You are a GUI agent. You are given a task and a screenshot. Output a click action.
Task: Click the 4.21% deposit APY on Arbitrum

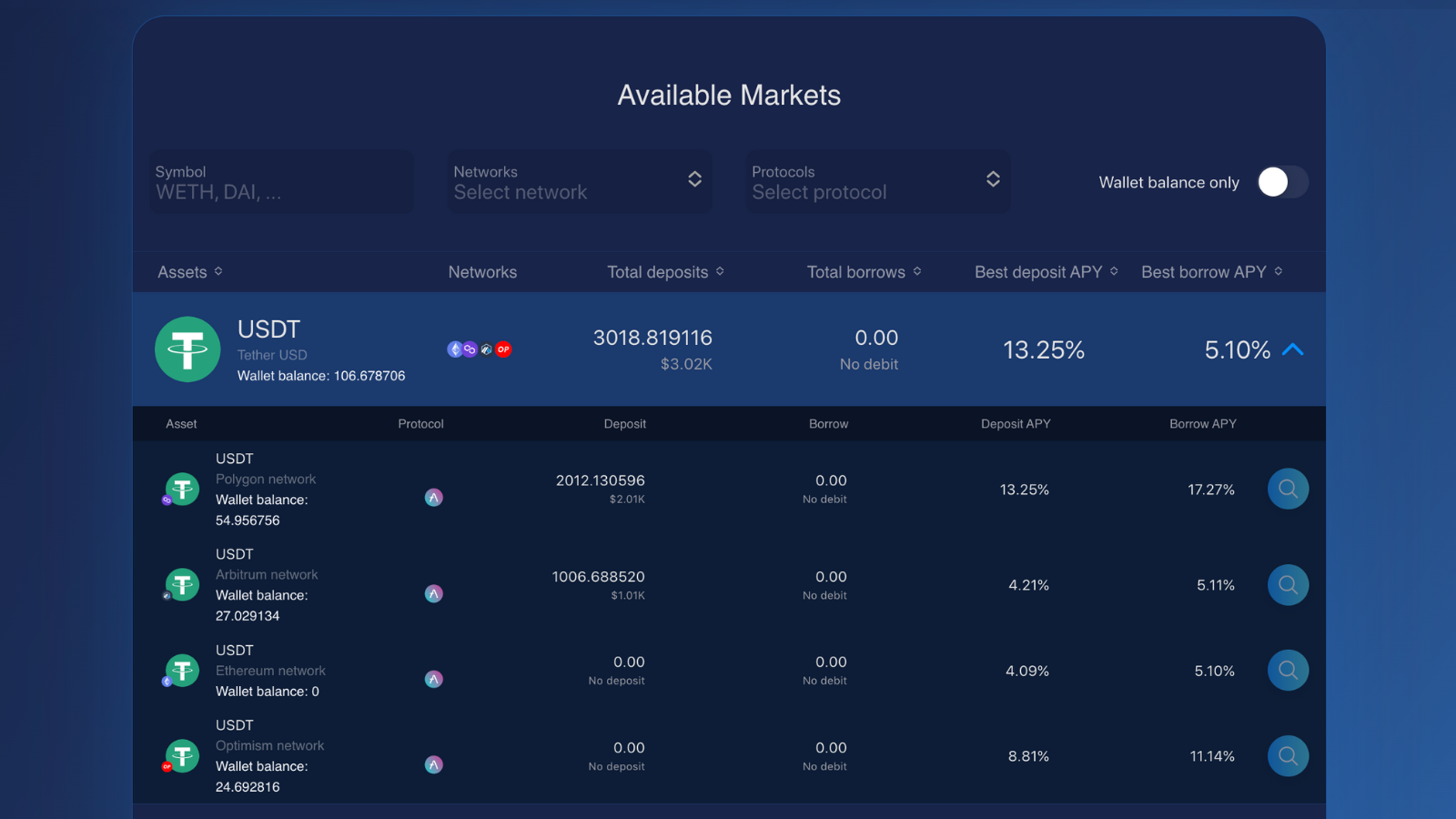[1028, 585]
